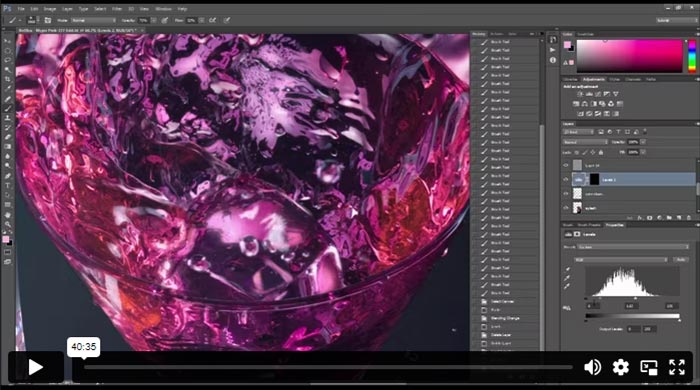Select the Levels 1 layer mask thumbnail
The width and height of the screenshot is (700, 390).
(x=594, y=179)
